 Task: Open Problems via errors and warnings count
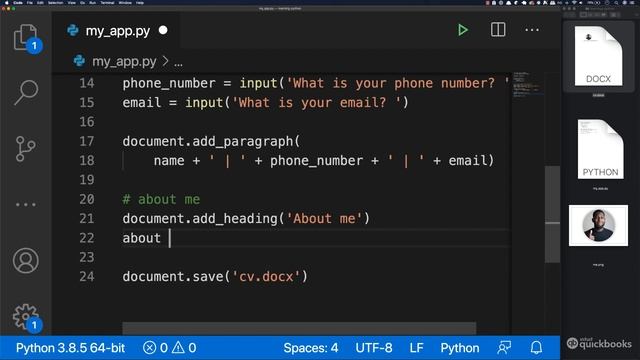pyautogui.click(x=169, y=348)
